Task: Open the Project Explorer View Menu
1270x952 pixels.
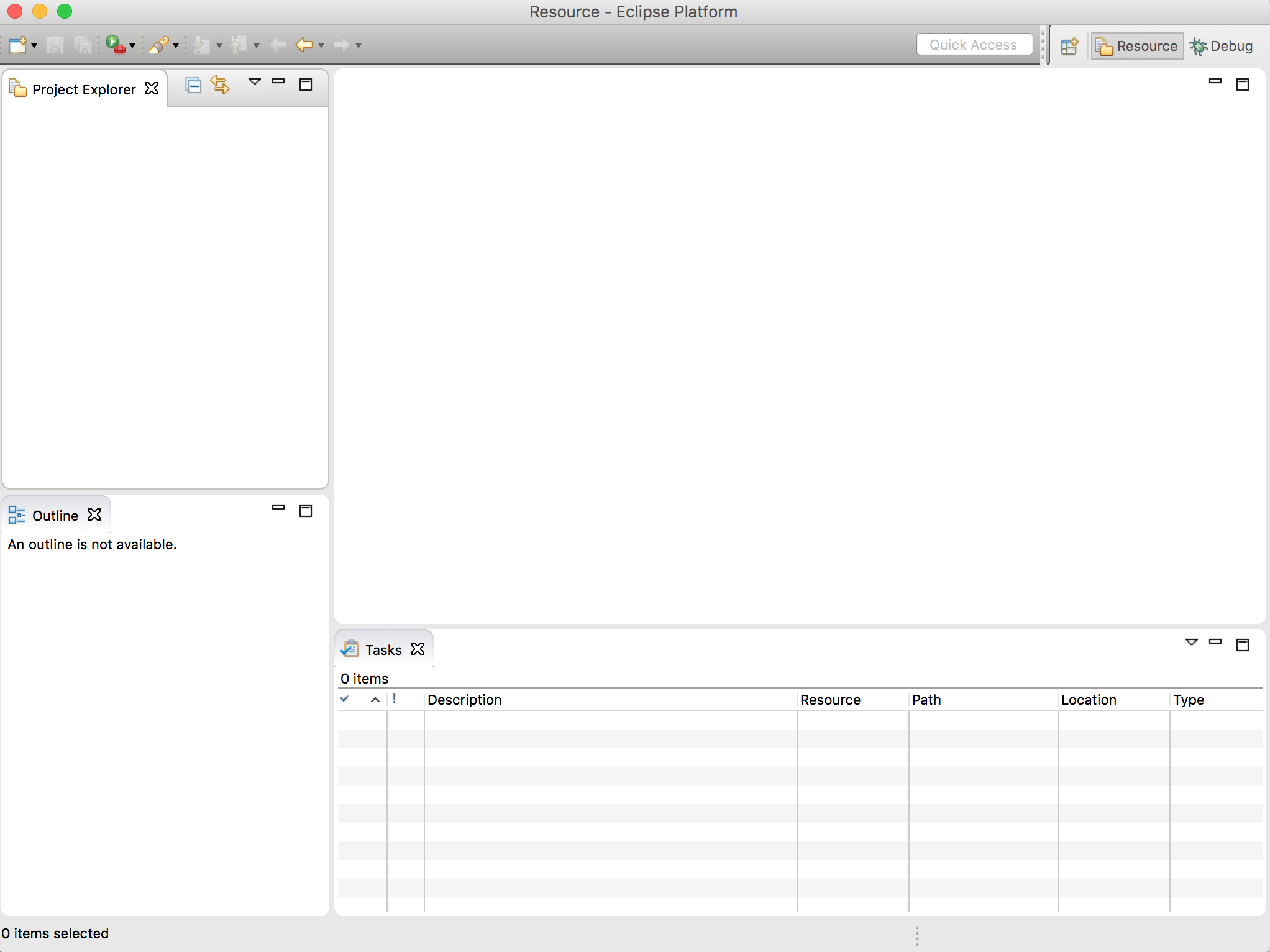Action: point(255,81)
